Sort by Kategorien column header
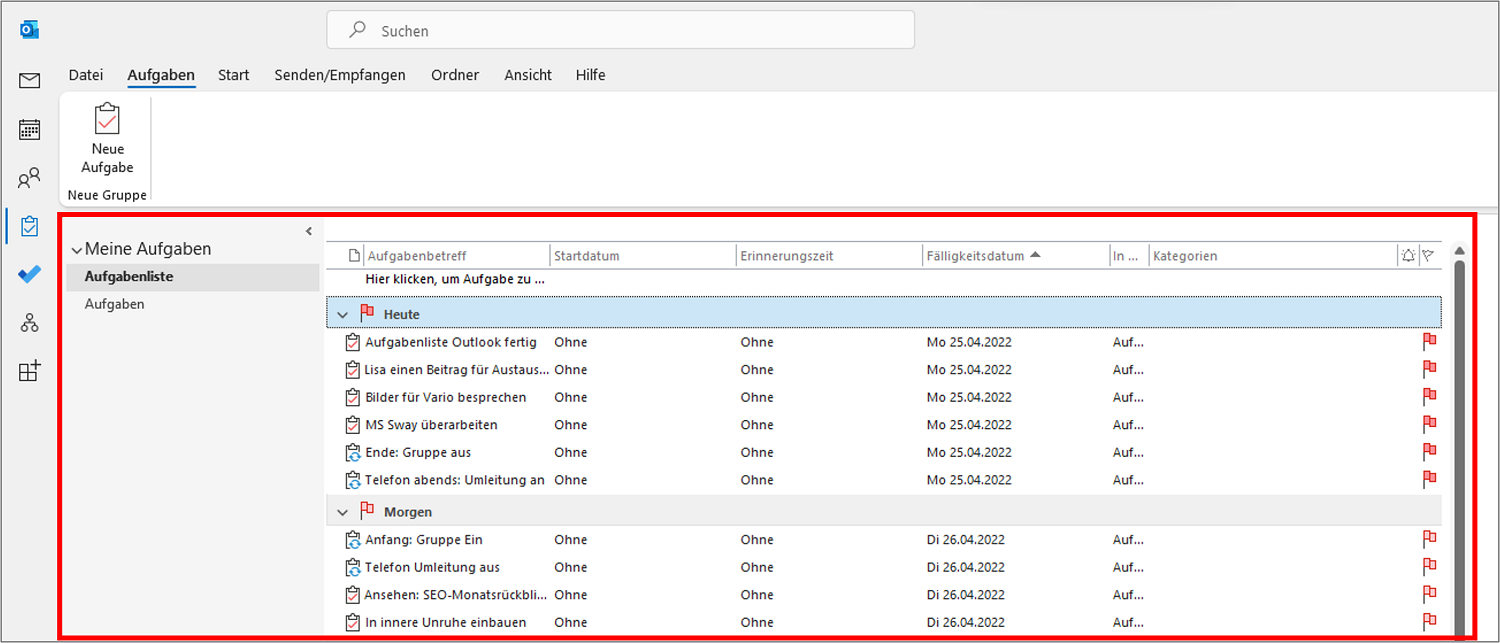Image resolution: width=1500 pixels, height=643 pixels. (x=1272, y=256)
